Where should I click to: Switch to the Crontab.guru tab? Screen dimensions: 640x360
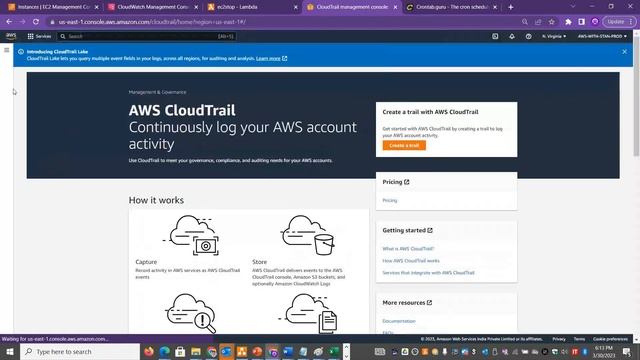tap(452, 7)
